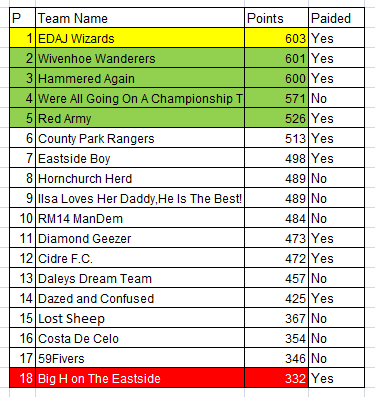Select the Hammered Again team cell
The image size is (375, 397).
point(140,78)
